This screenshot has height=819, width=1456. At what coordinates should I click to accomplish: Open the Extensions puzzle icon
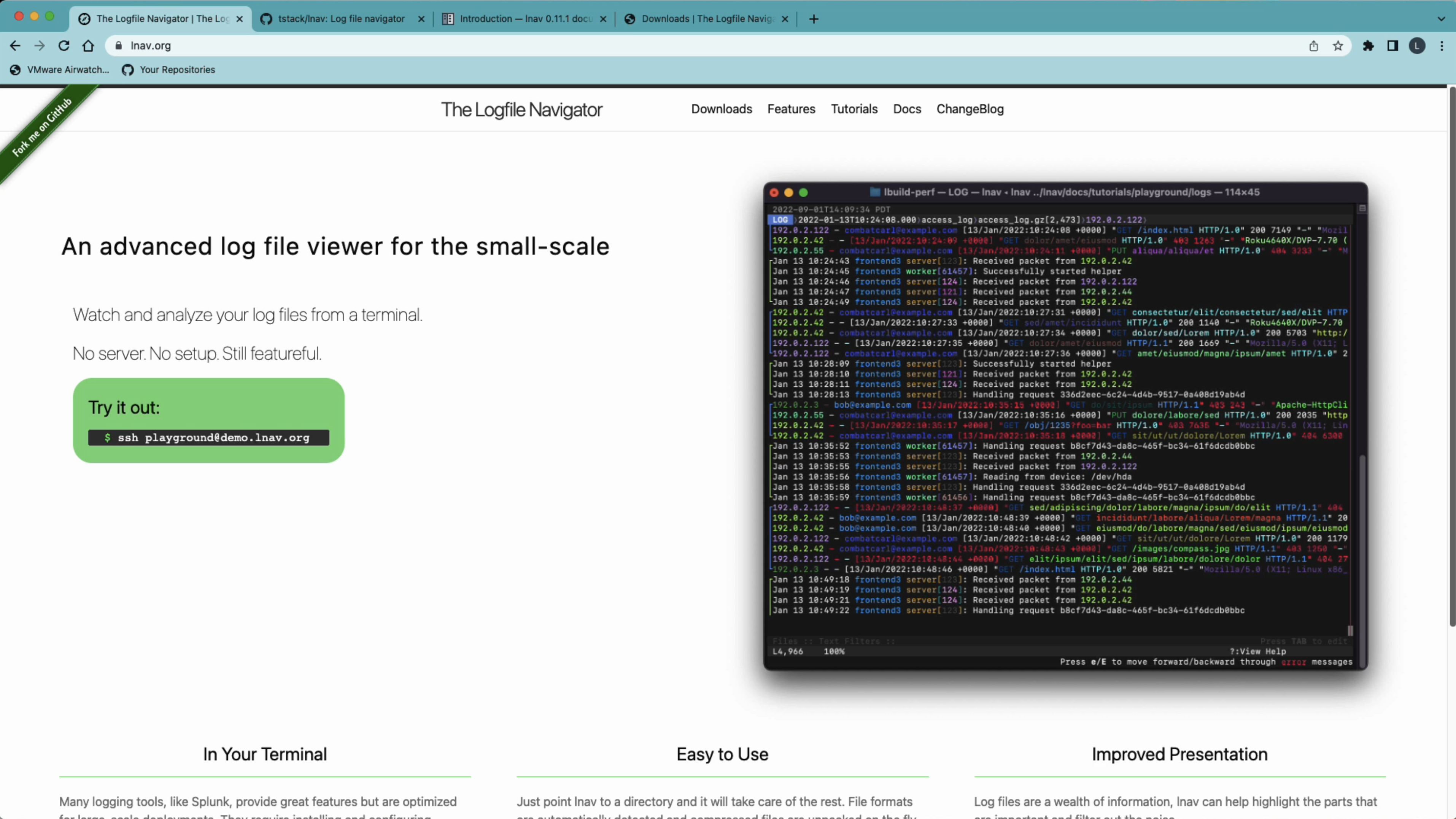(1369, 46)
